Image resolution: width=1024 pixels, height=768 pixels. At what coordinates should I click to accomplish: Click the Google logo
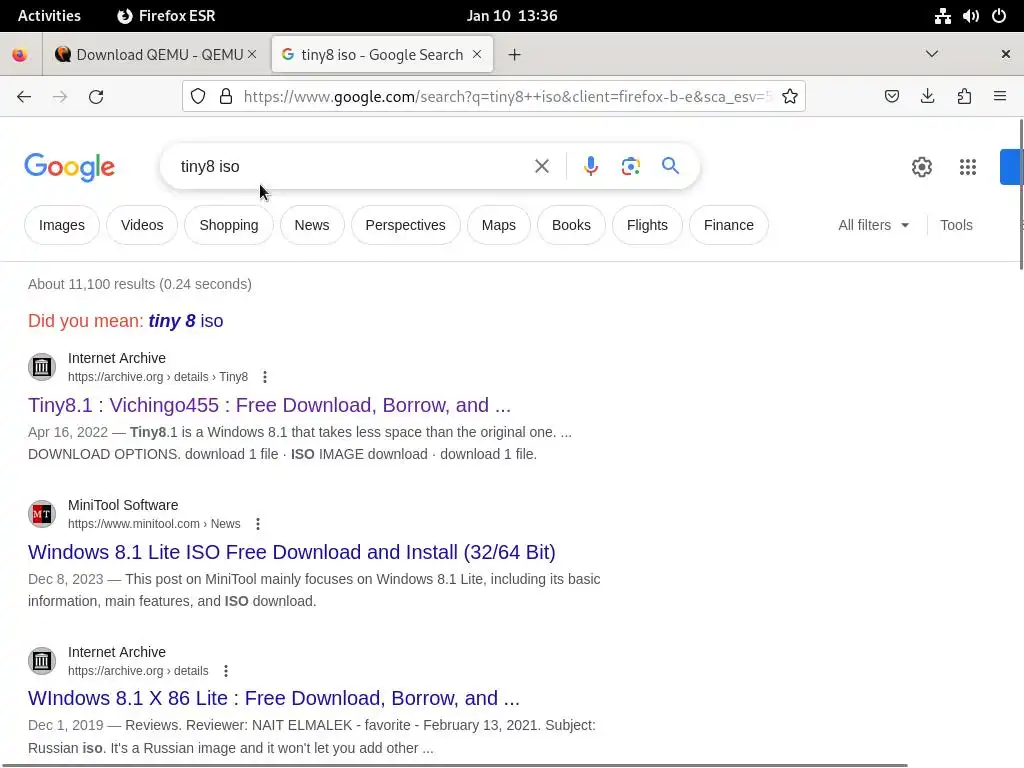(x=69, y=167)
